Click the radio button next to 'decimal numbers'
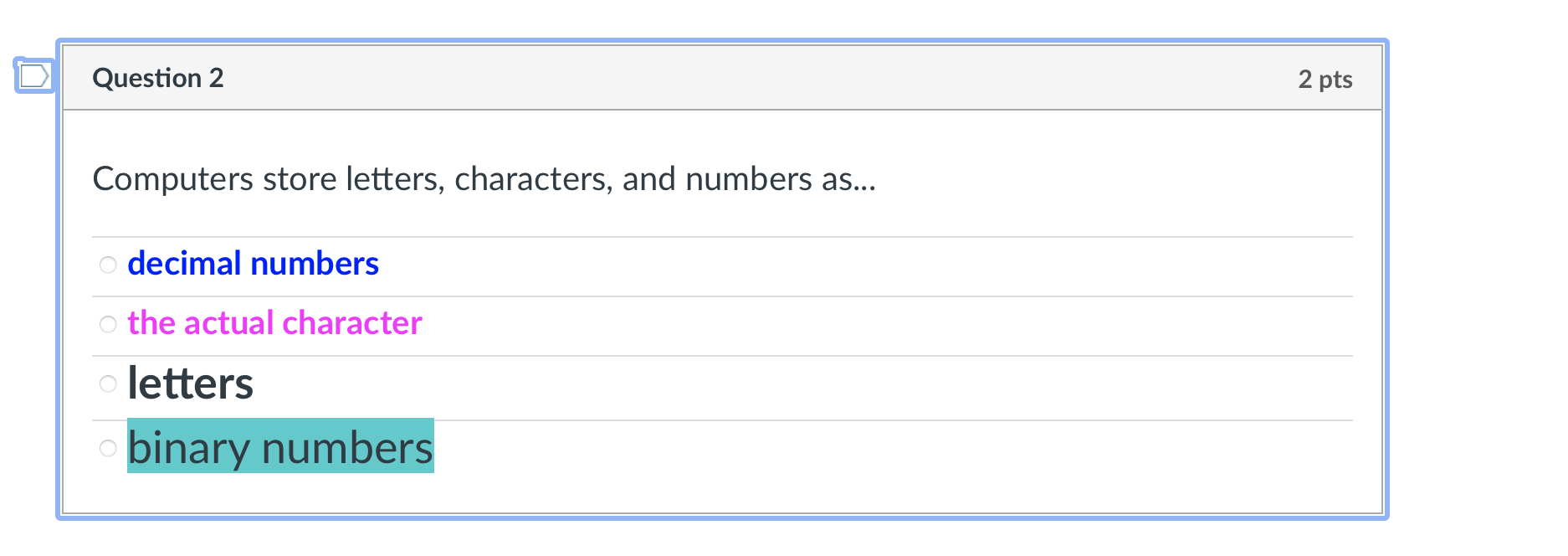This screenshot has width=1568, height=556. 108,265
